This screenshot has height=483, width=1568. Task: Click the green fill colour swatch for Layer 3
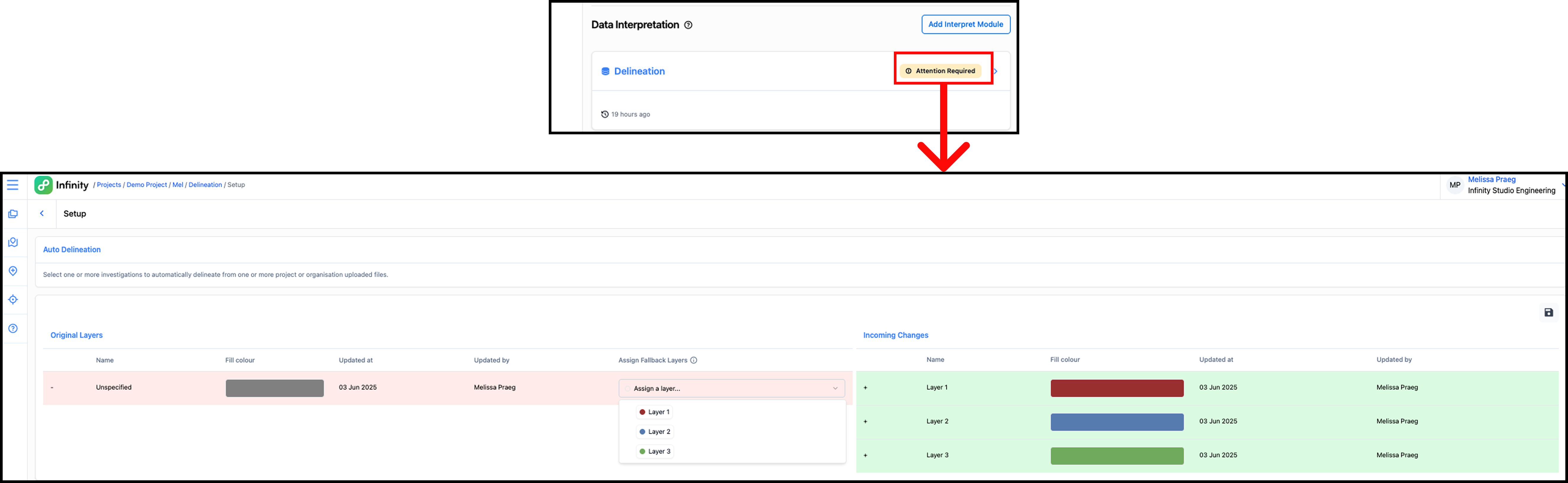[x=1117, y=456]
